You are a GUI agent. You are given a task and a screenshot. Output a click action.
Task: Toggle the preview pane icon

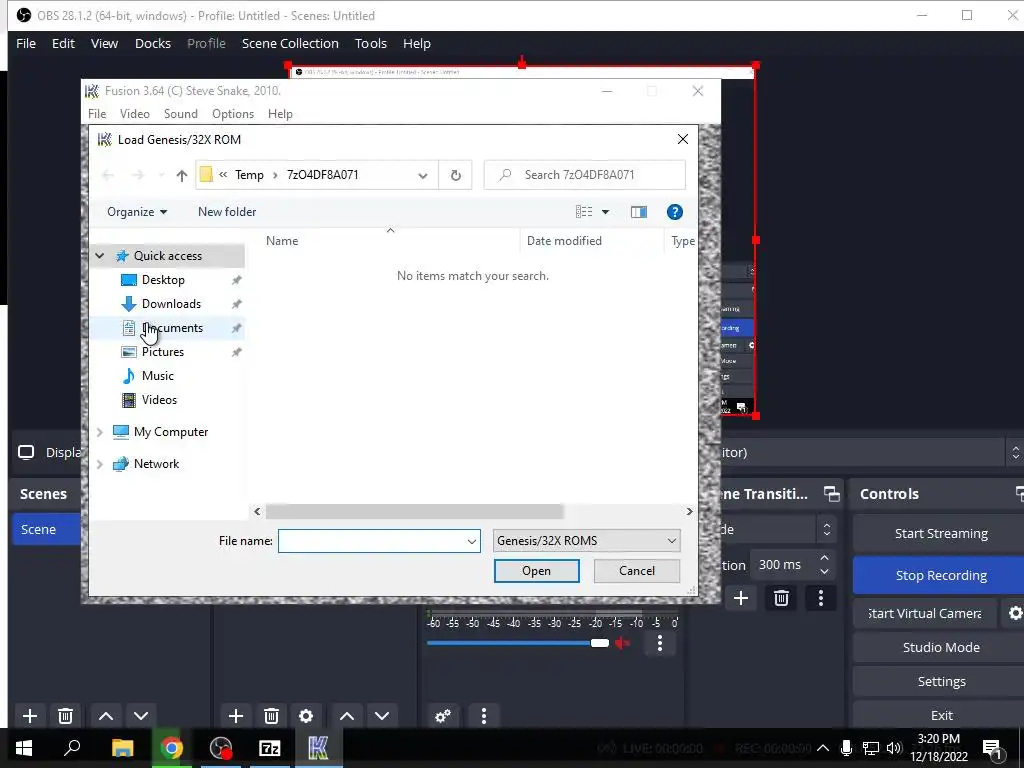click(x=639, y=212)
